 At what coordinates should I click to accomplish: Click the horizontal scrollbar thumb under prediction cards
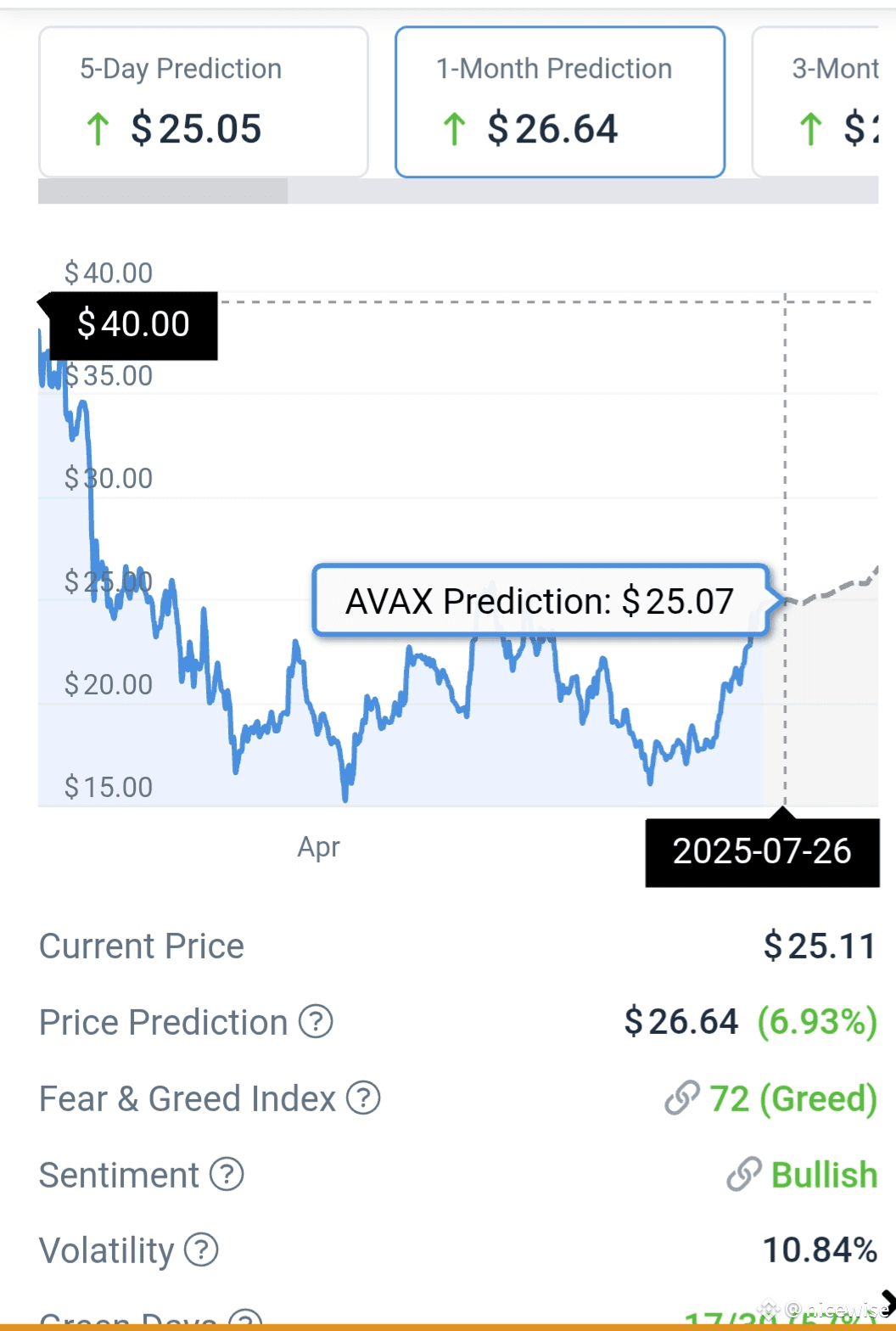coord(163,191)
